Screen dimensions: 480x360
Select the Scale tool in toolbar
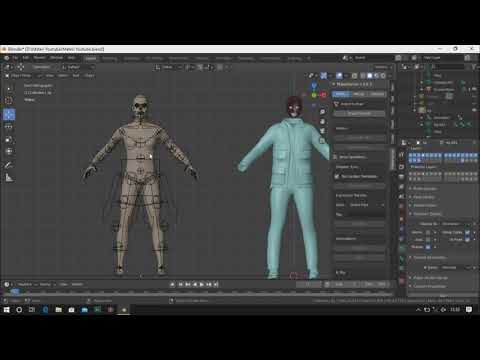9,139
